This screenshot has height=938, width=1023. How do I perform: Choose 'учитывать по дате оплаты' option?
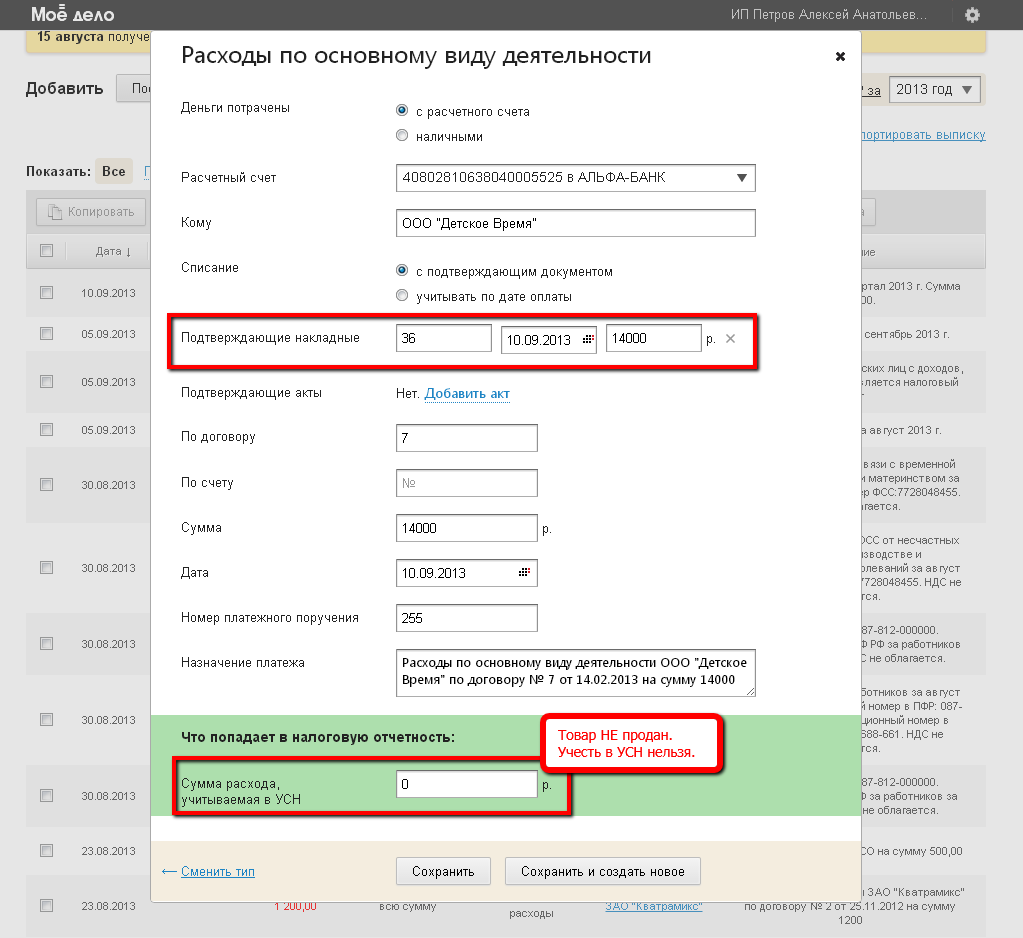402,296
